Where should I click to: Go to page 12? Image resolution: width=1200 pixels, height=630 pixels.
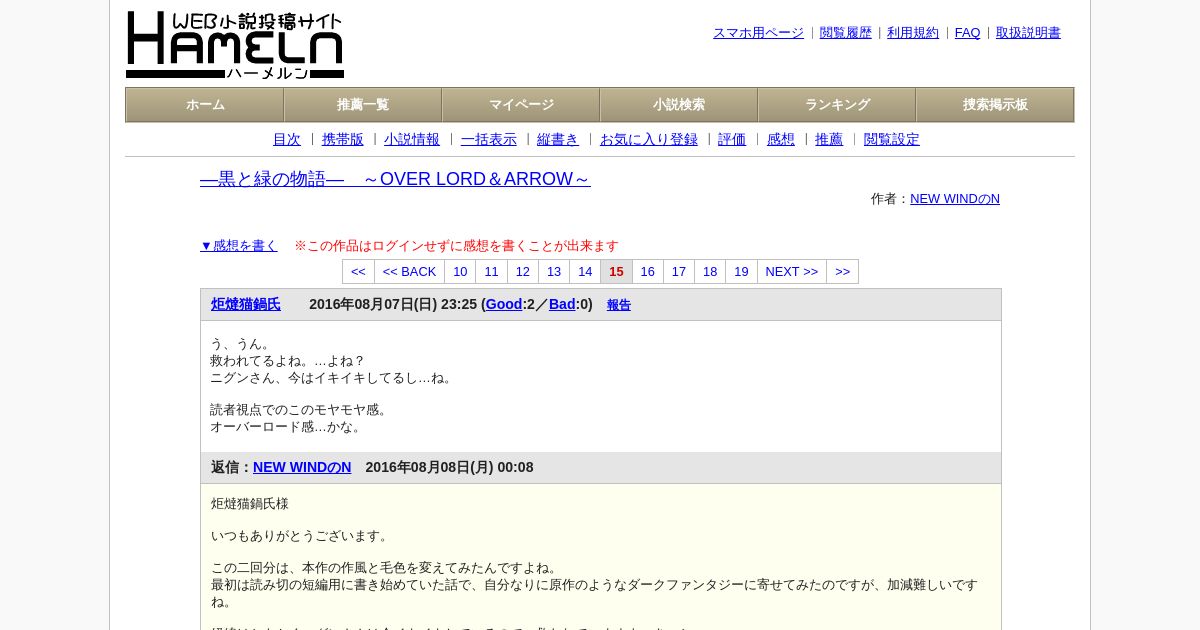pos(523,272)
